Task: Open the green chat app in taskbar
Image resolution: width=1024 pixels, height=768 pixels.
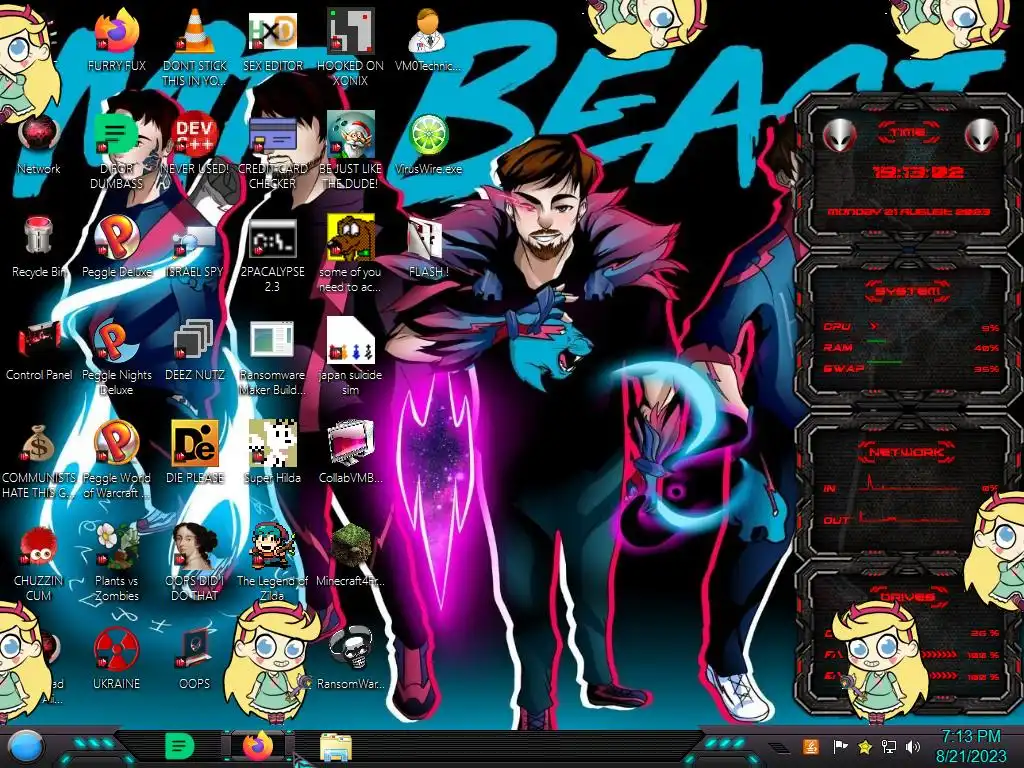Action: [179, 746]
